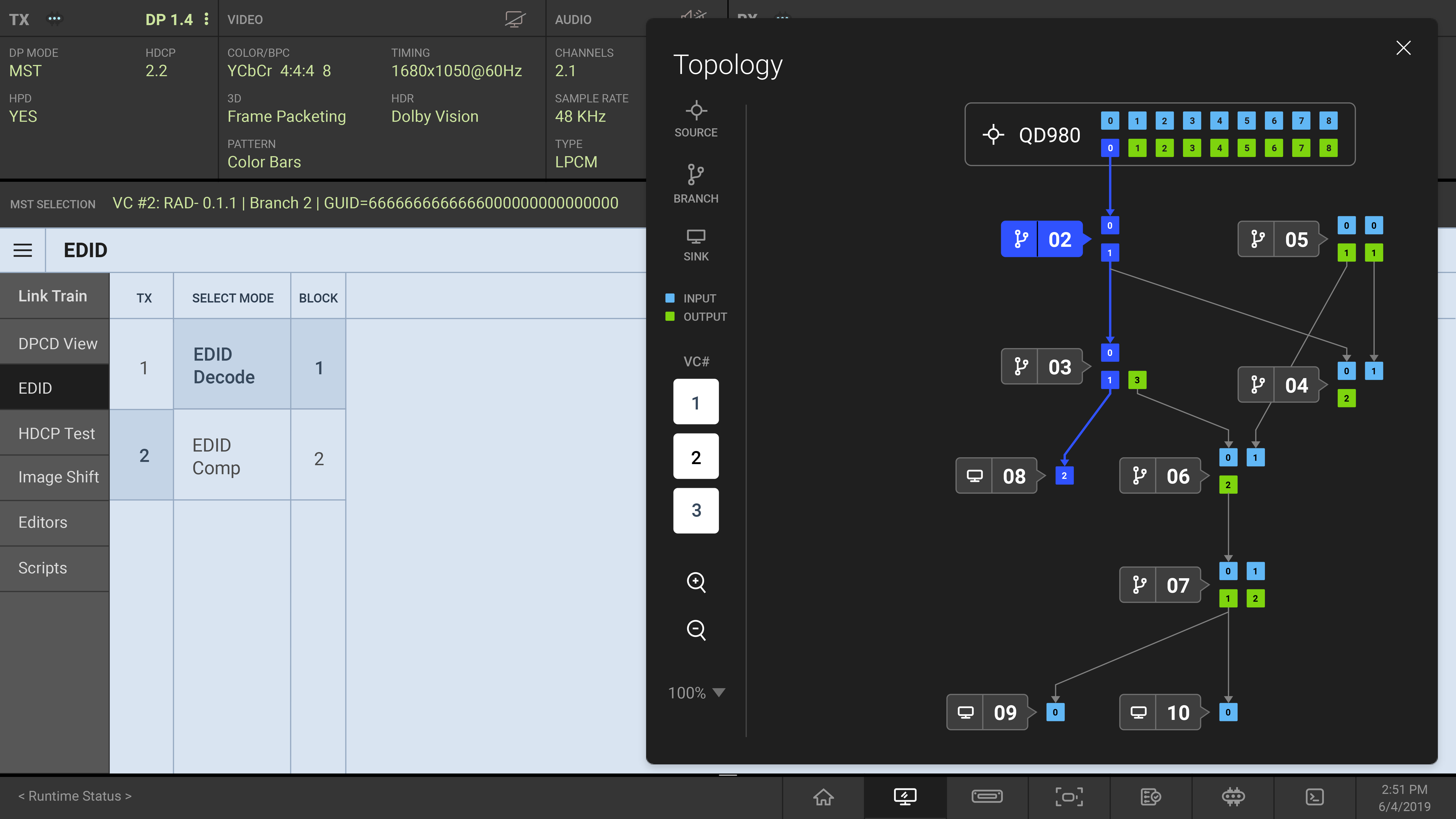
Task: Select virtual channel 3
Action: [696, 511]
